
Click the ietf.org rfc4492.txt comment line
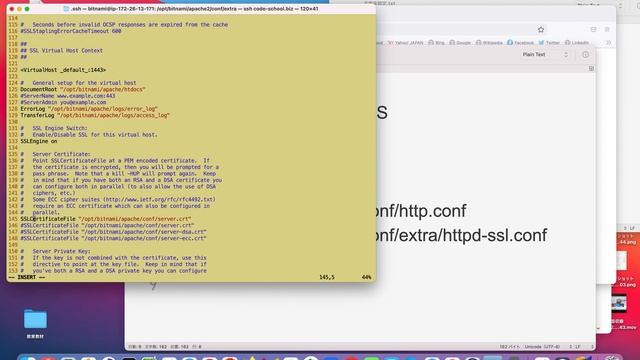pyautogui.click(x=118, y=200)
